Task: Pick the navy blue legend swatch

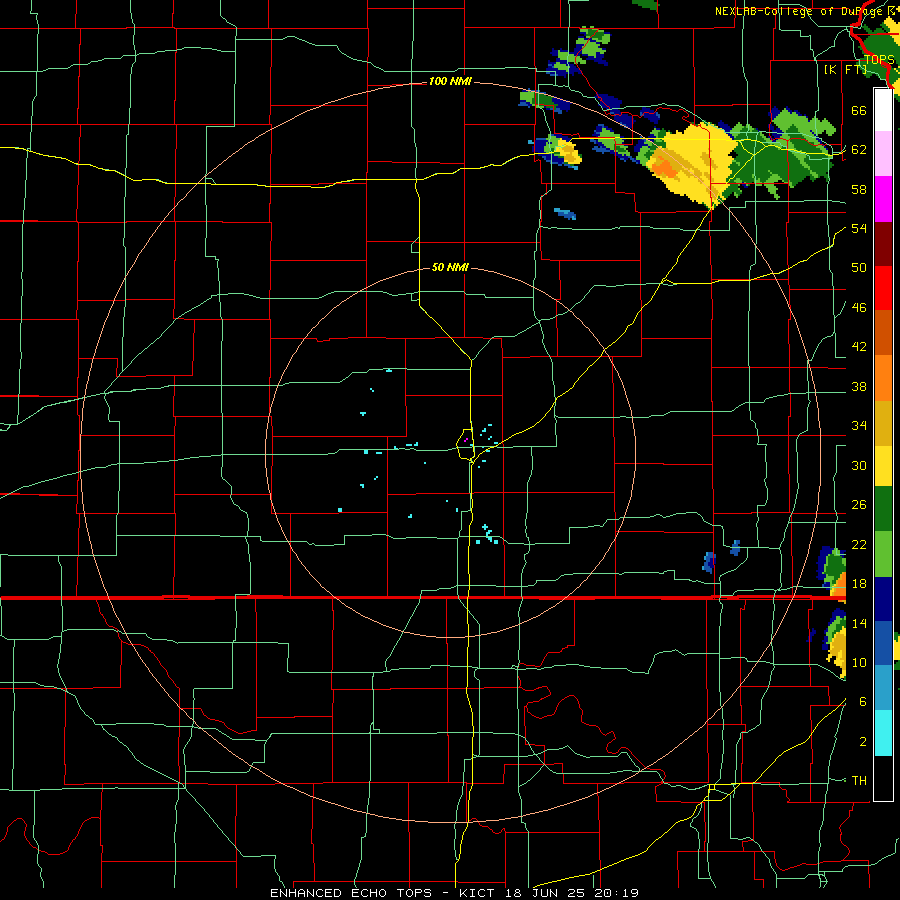Action: tap(883, 599)
